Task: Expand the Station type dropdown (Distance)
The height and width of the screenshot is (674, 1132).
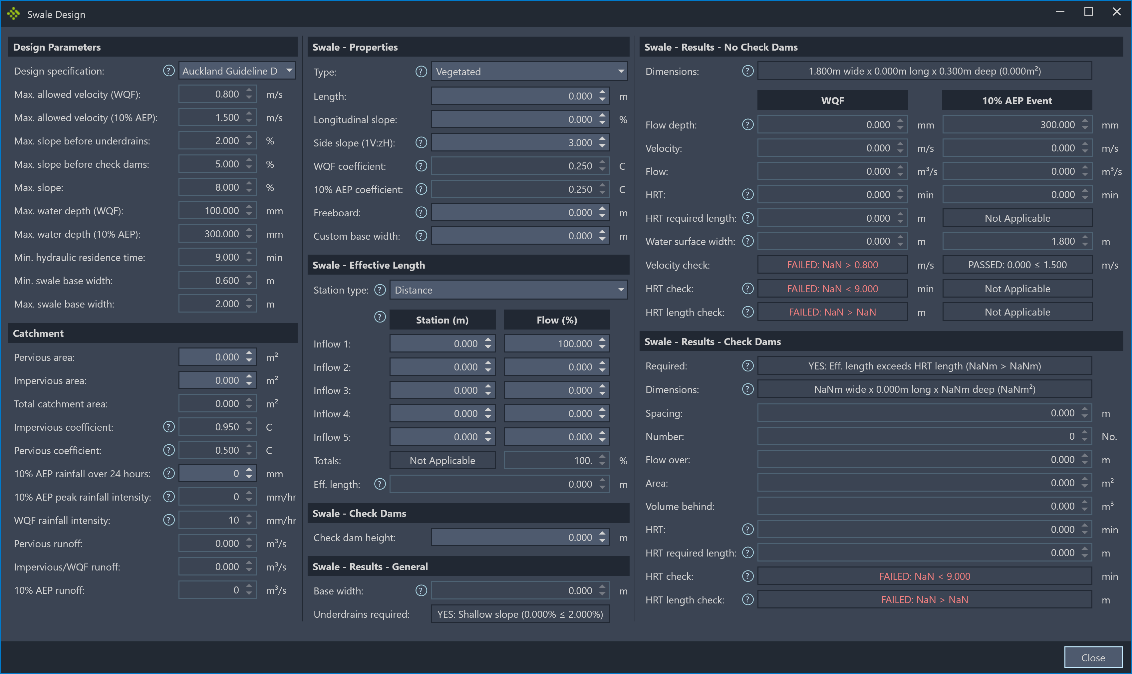Action: tap(509, 290)
